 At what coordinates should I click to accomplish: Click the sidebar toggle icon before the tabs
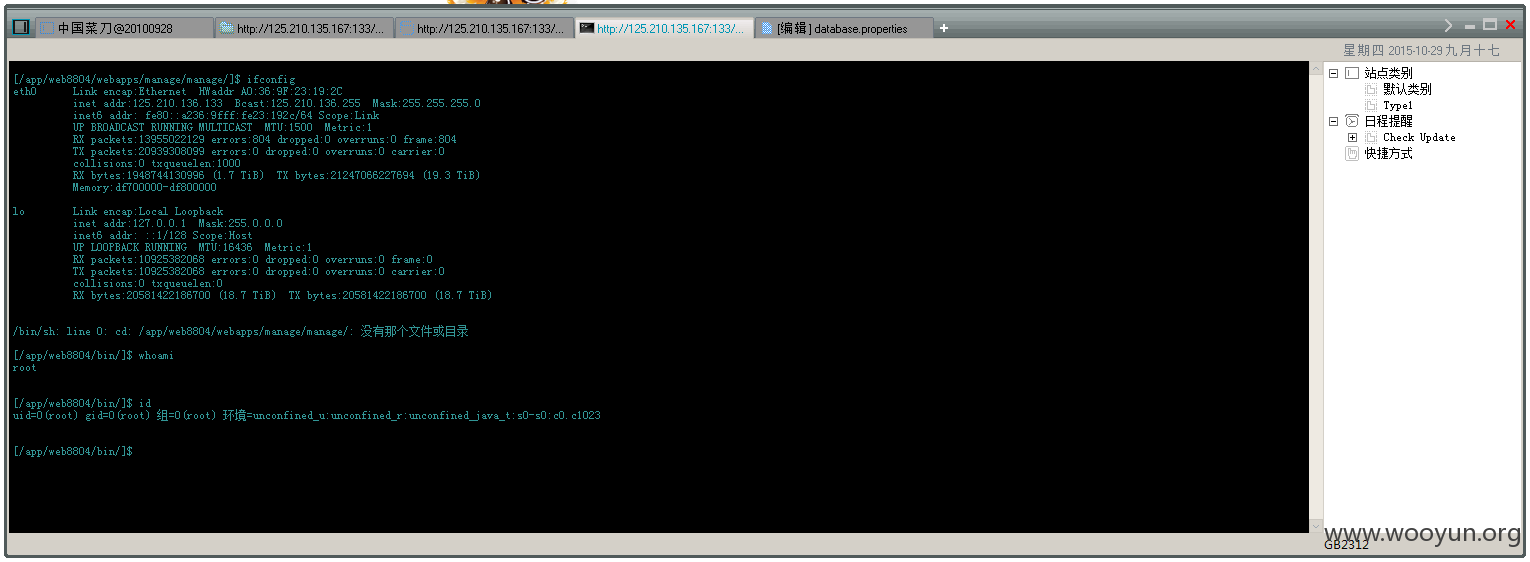click(21, 27)
